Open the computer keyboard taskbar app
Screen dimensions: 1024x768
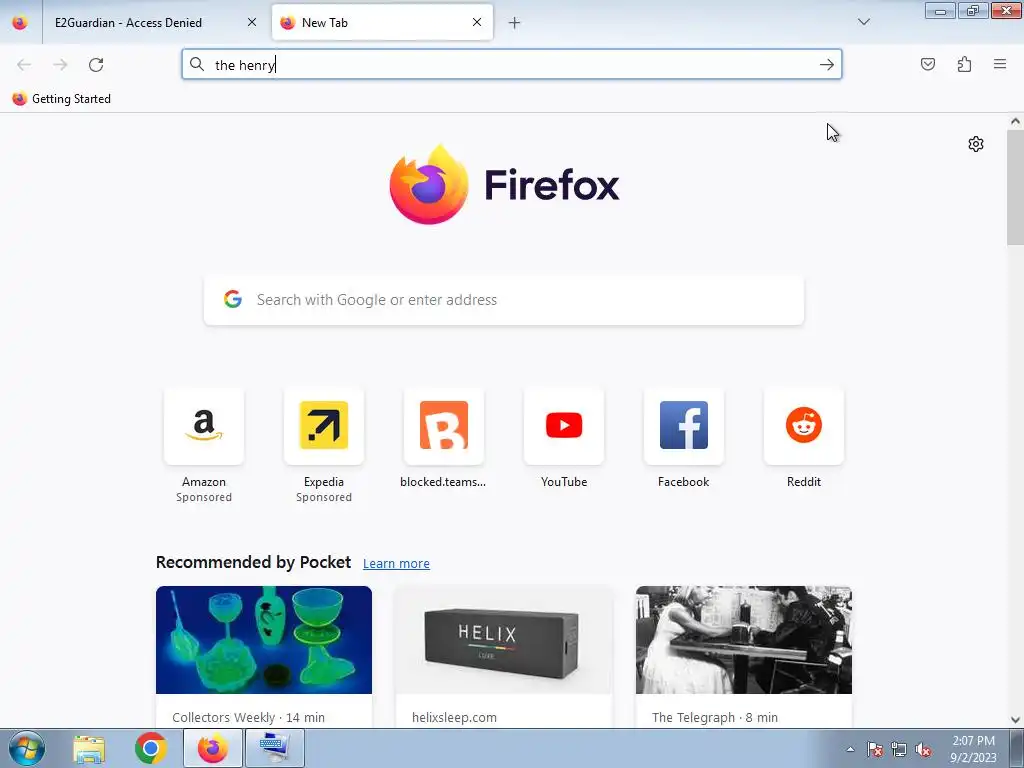point(274,749)
